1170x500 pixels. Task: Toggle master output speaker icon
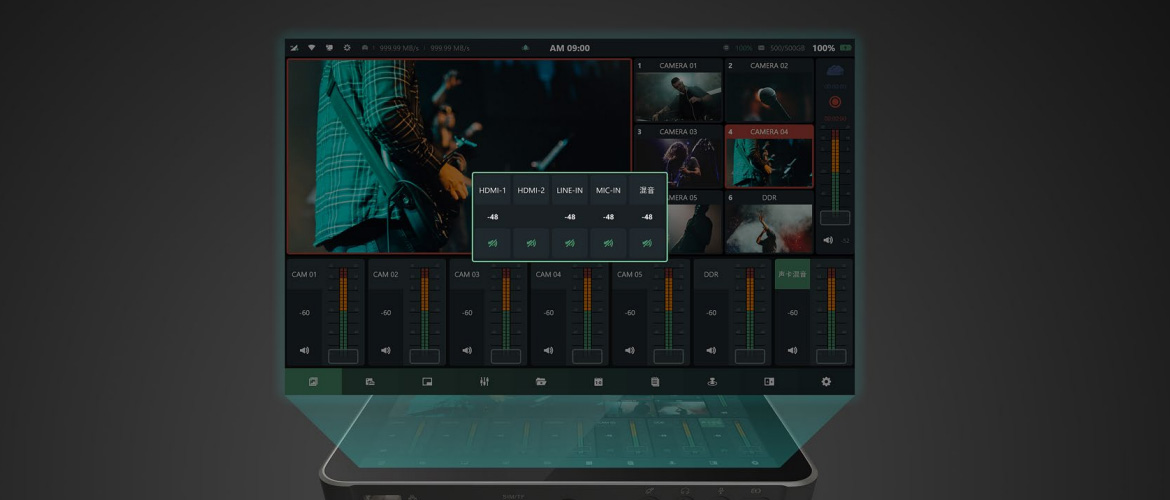(x=828, y=240)
